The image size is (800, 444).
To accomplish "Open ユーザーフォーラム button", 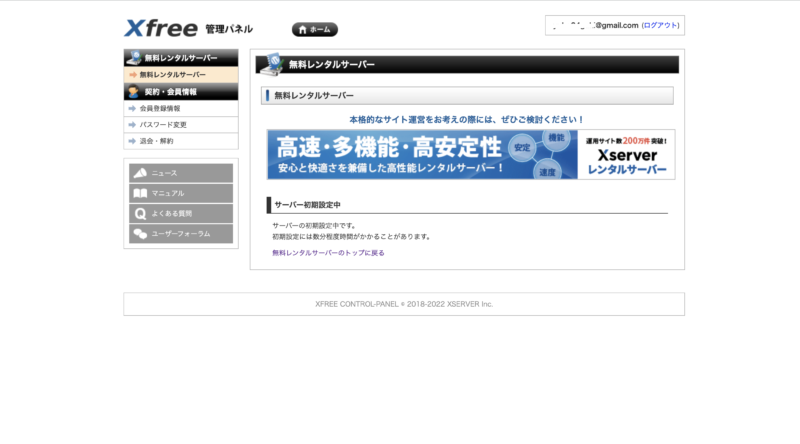I will 181,234.
